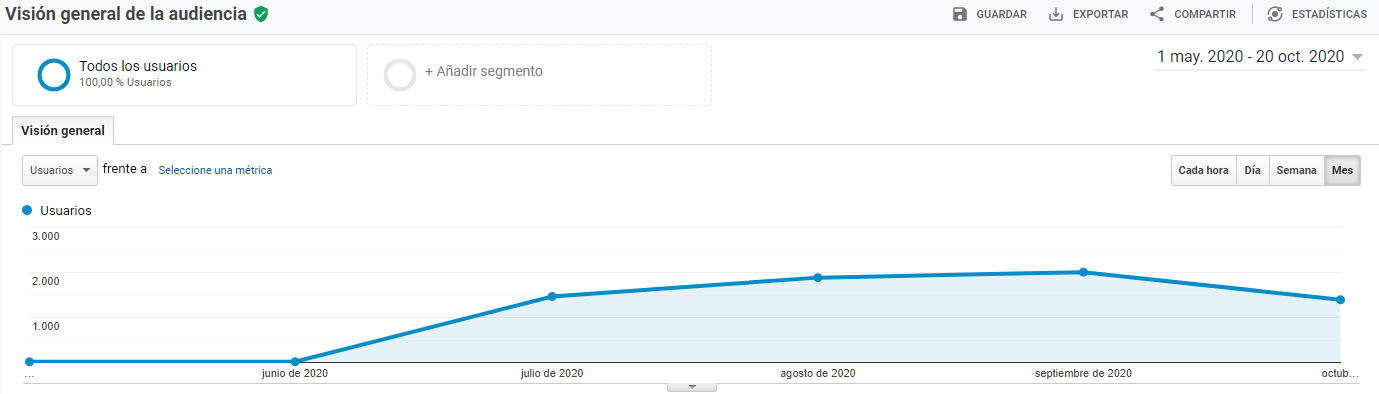Click the blue Usuarios legend dot

(28, 210)
